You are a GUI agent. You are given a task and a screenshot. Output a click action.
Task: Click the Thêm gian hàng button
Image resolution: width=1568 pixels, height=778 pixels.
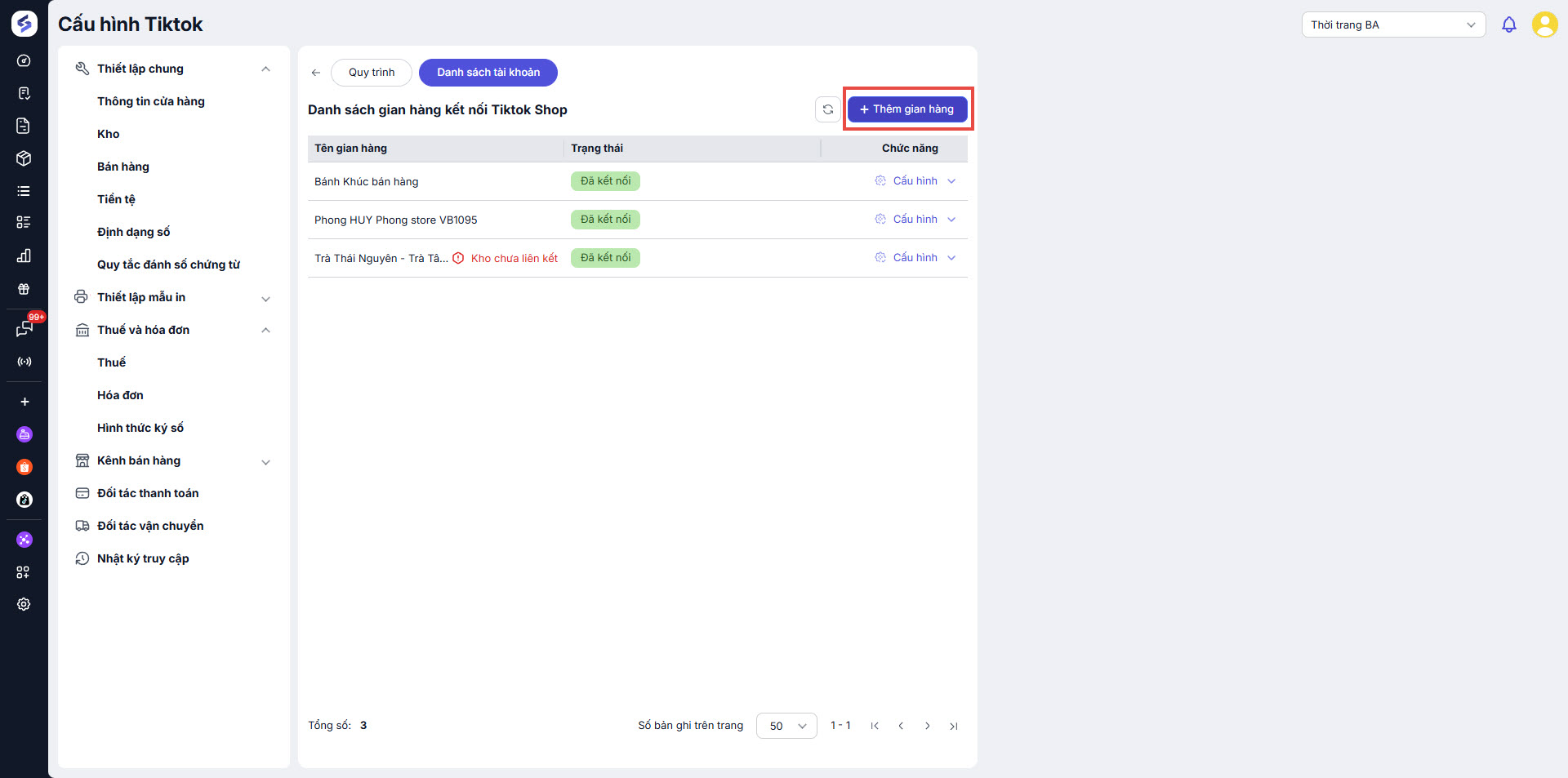click(x=907, y=109)
